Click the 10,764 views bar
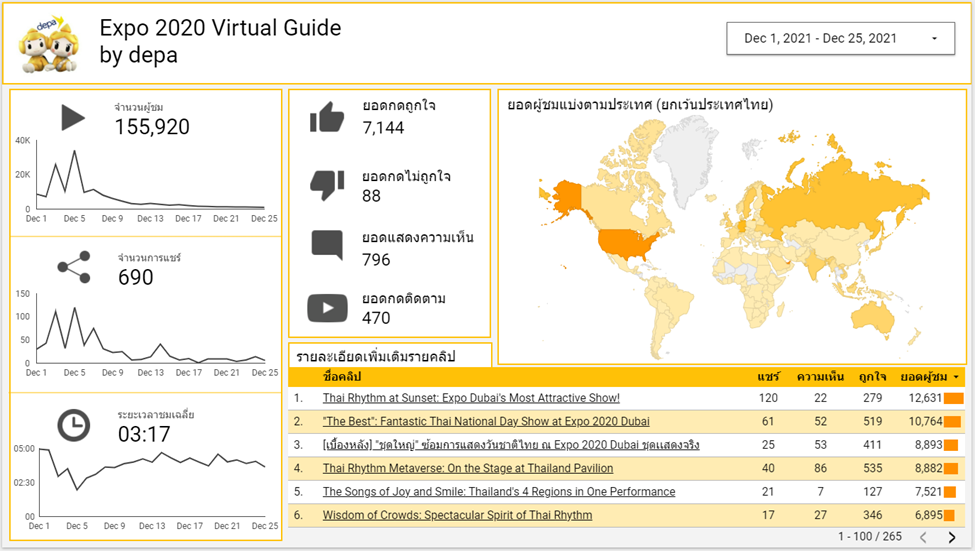The height and width of the screenshot is (551, 975). [x=952, y=422]
